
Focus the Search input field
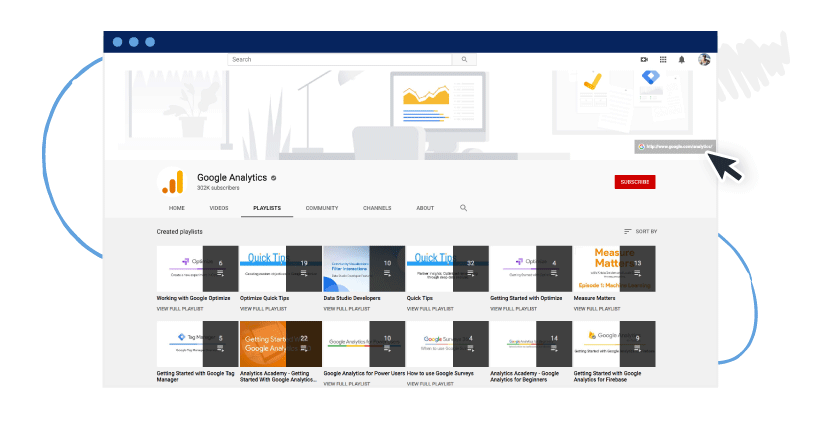[x=340, y=60]
